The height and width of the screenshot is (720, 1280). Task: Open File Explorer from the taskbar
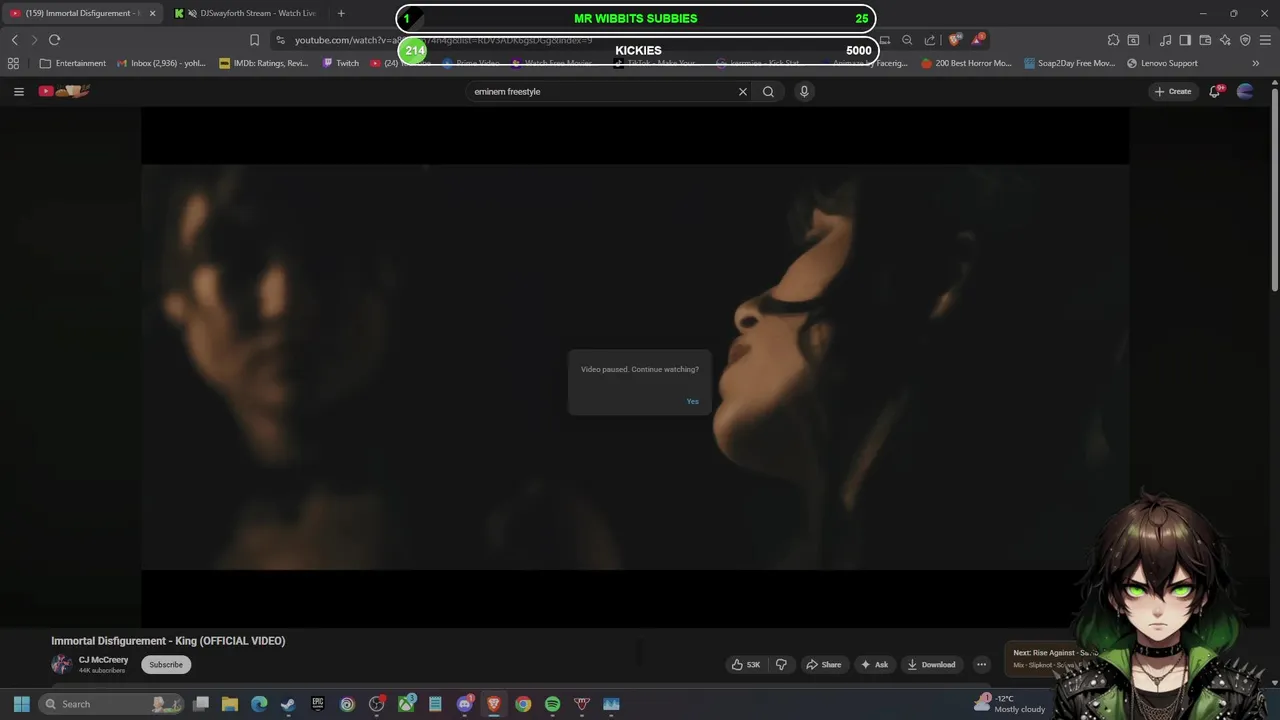pos(230,704)
